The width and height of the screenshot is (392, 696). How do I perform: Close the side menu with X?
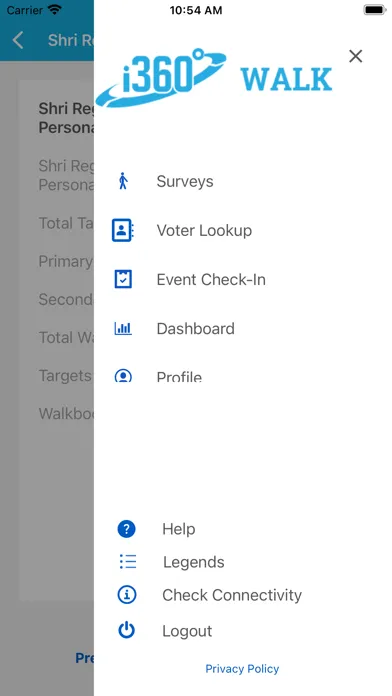pyautogui.click(x=356, y=56)
